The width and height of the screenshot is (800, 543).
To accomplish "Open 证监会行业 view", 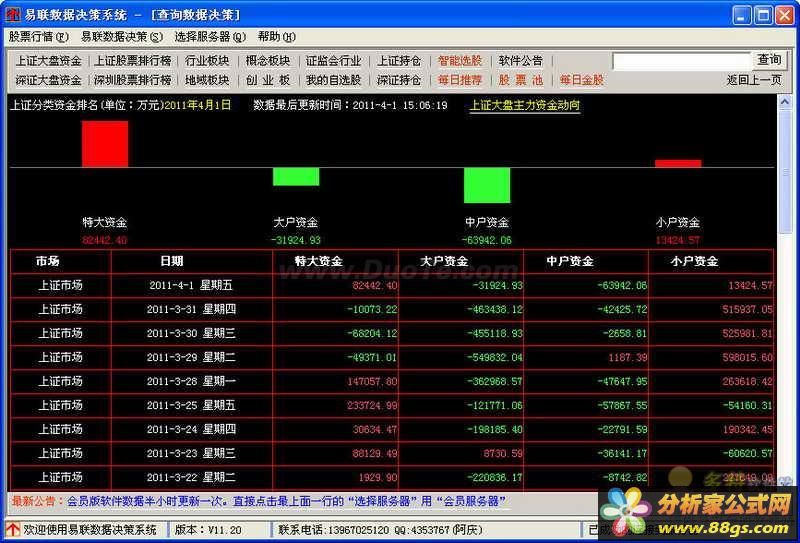I will coord(334,61).
